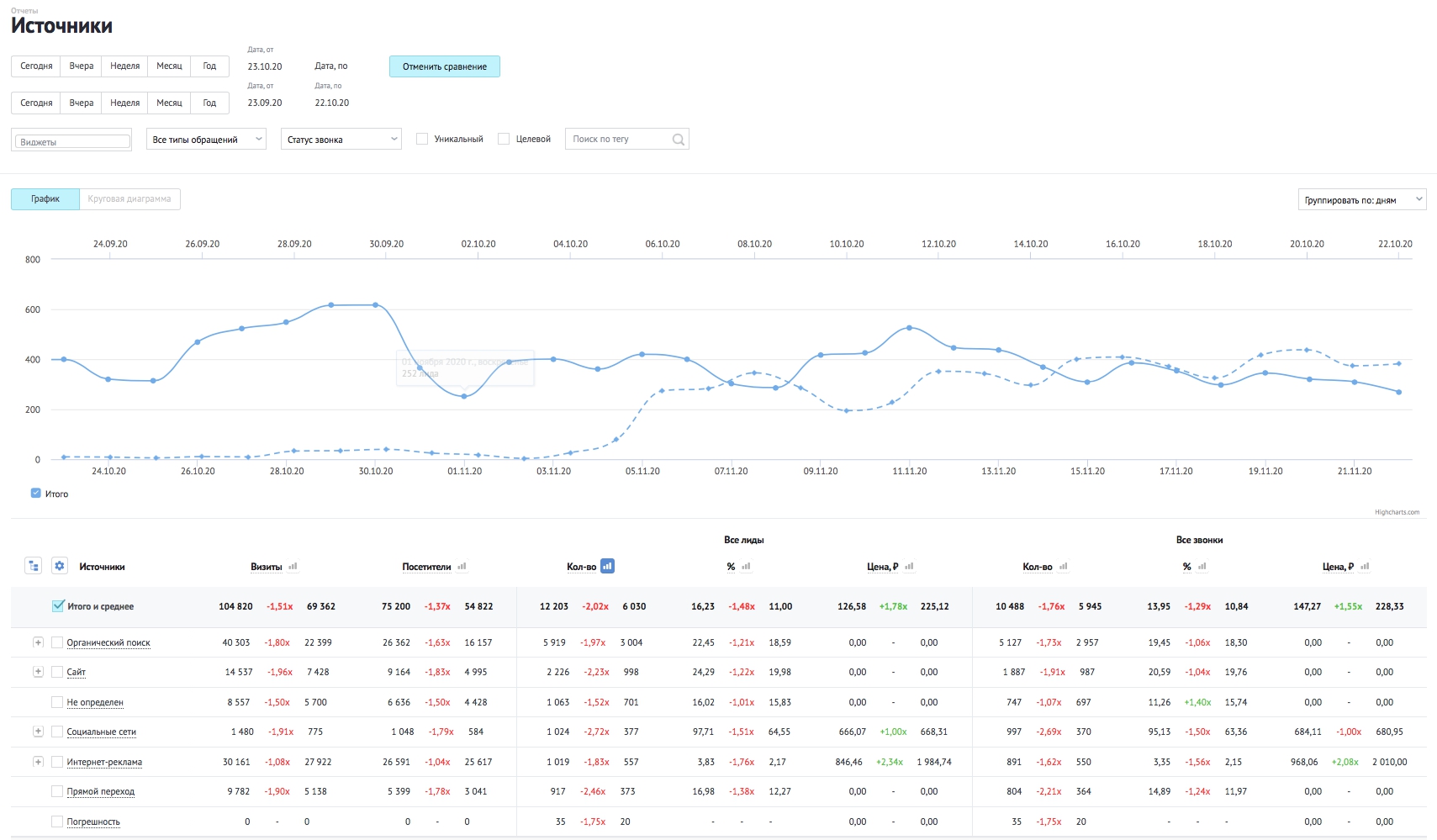The image size is (1437, 840).
Task: Click chart icon next to Посетители column
Action: 462,567
